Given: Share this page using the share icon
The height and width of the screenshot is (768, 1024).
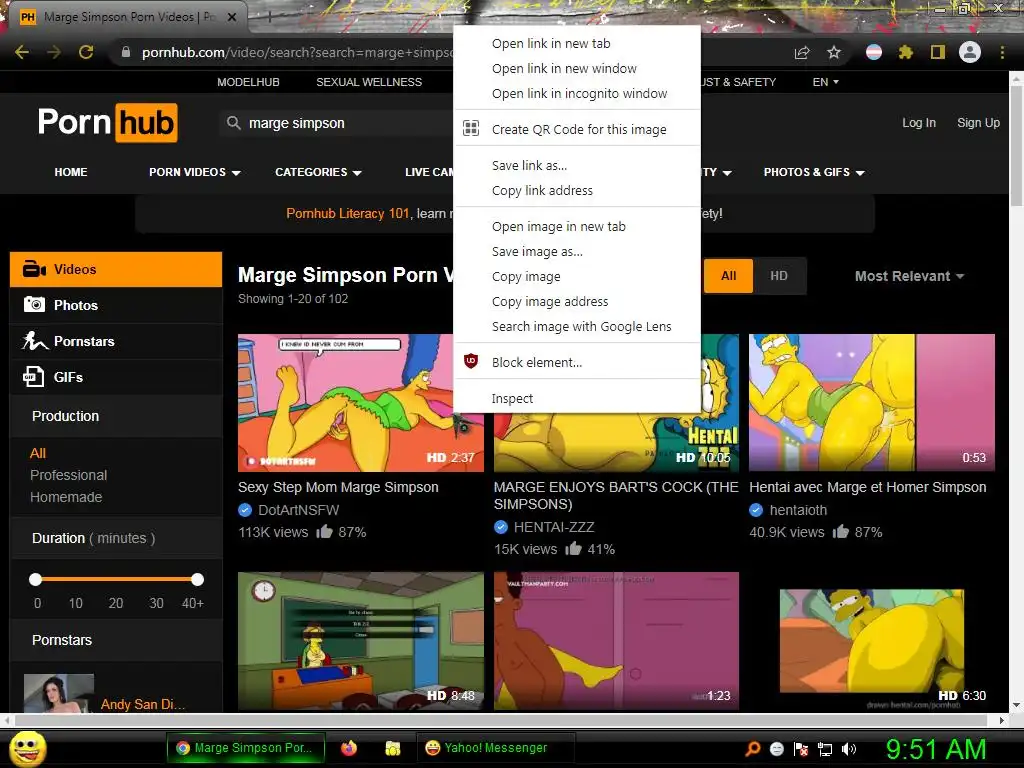Looking at the screenshot, I should (x=801, y=52).
